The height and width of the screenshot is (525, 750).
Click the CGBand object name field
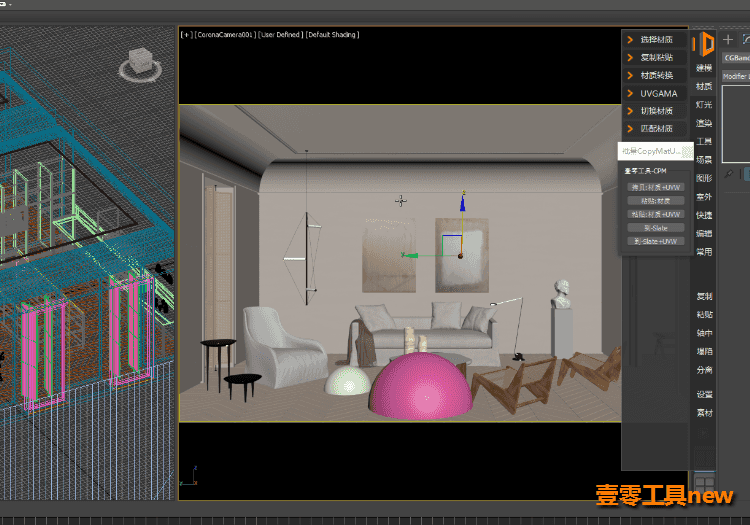point(736,58)
